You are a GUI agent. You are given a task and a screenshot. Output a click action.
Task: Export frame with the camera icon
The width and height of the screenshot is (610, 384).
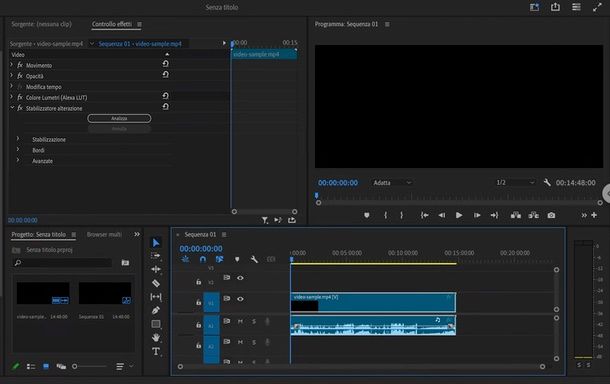[x=551, y=215]
